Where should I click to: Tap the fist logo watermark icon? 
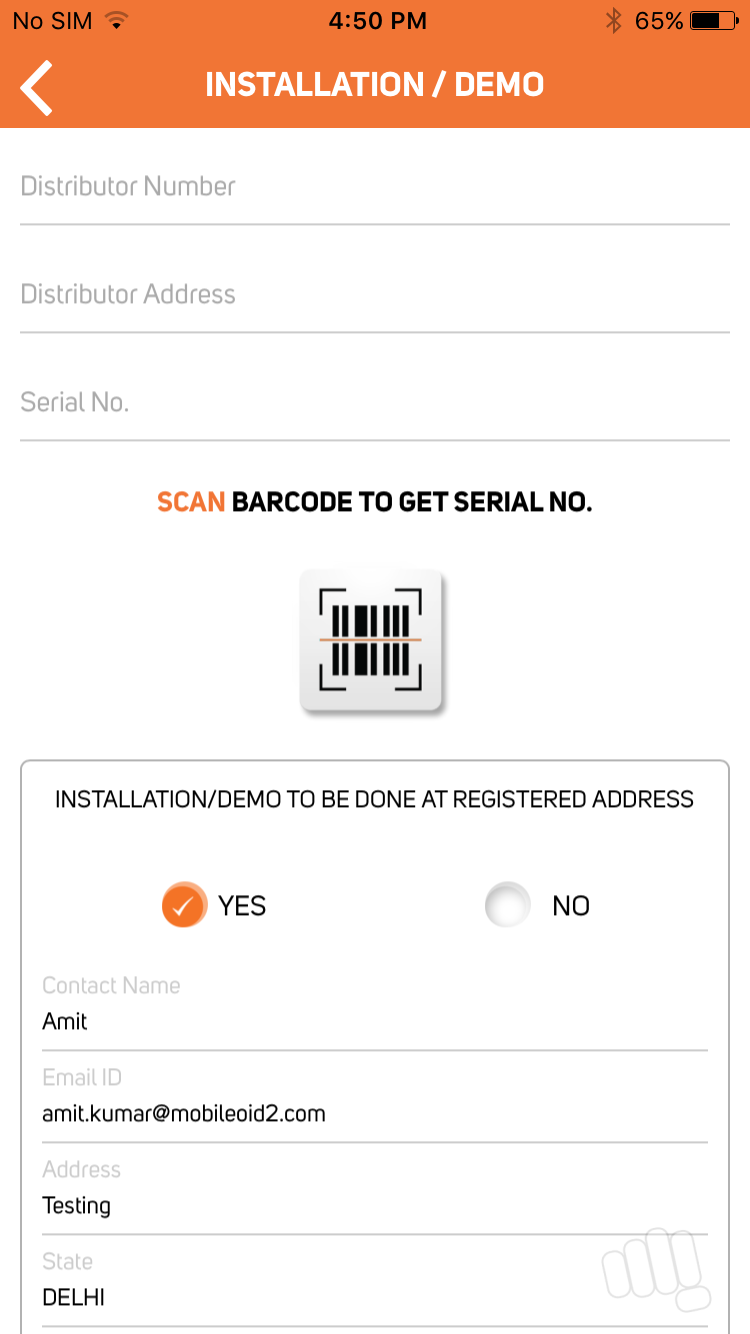pyautogui.click(x=655, y=1270)
